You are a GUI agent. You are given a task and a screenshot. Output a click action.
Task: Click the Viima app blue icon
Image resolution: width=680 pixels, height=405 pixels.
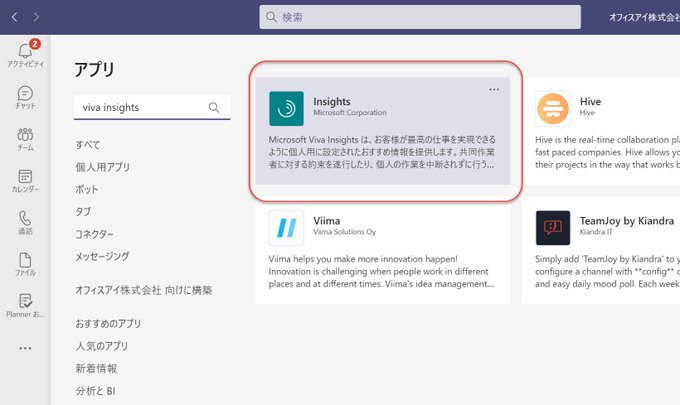click(286, 228)
